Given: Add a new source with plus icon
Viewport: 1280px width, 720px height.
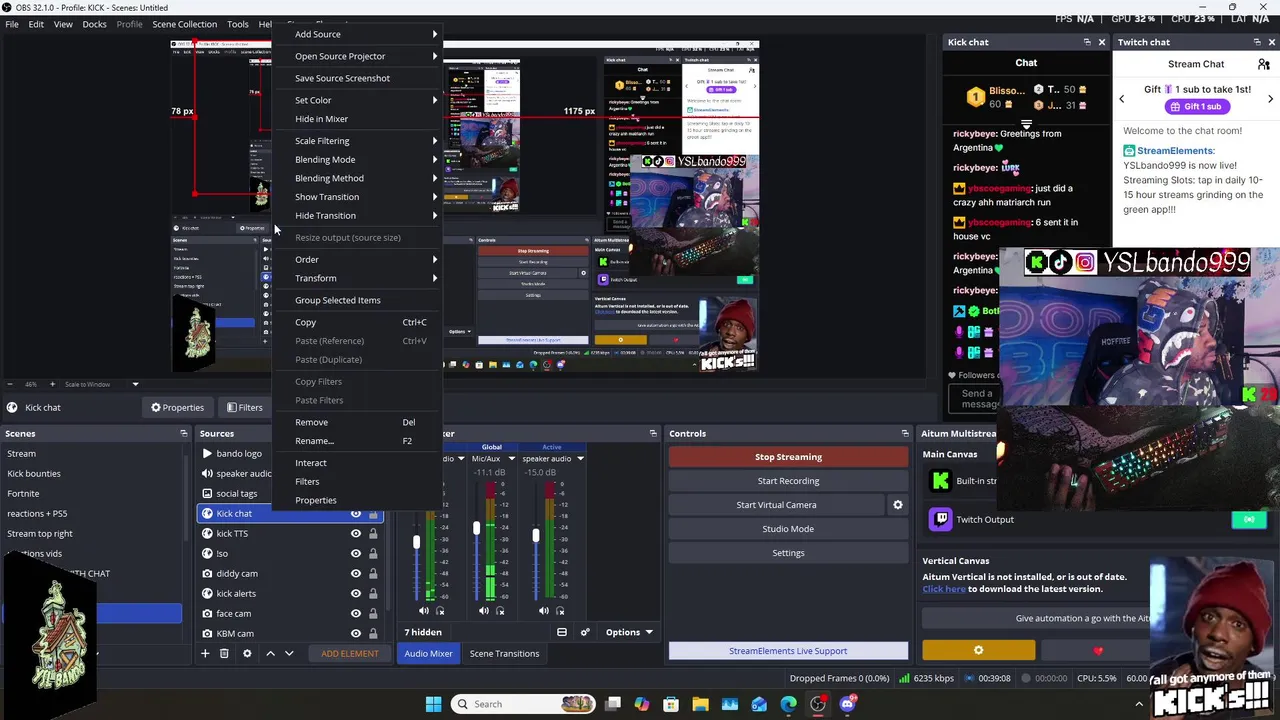Looking at the screenshot, I should (205, 653).
